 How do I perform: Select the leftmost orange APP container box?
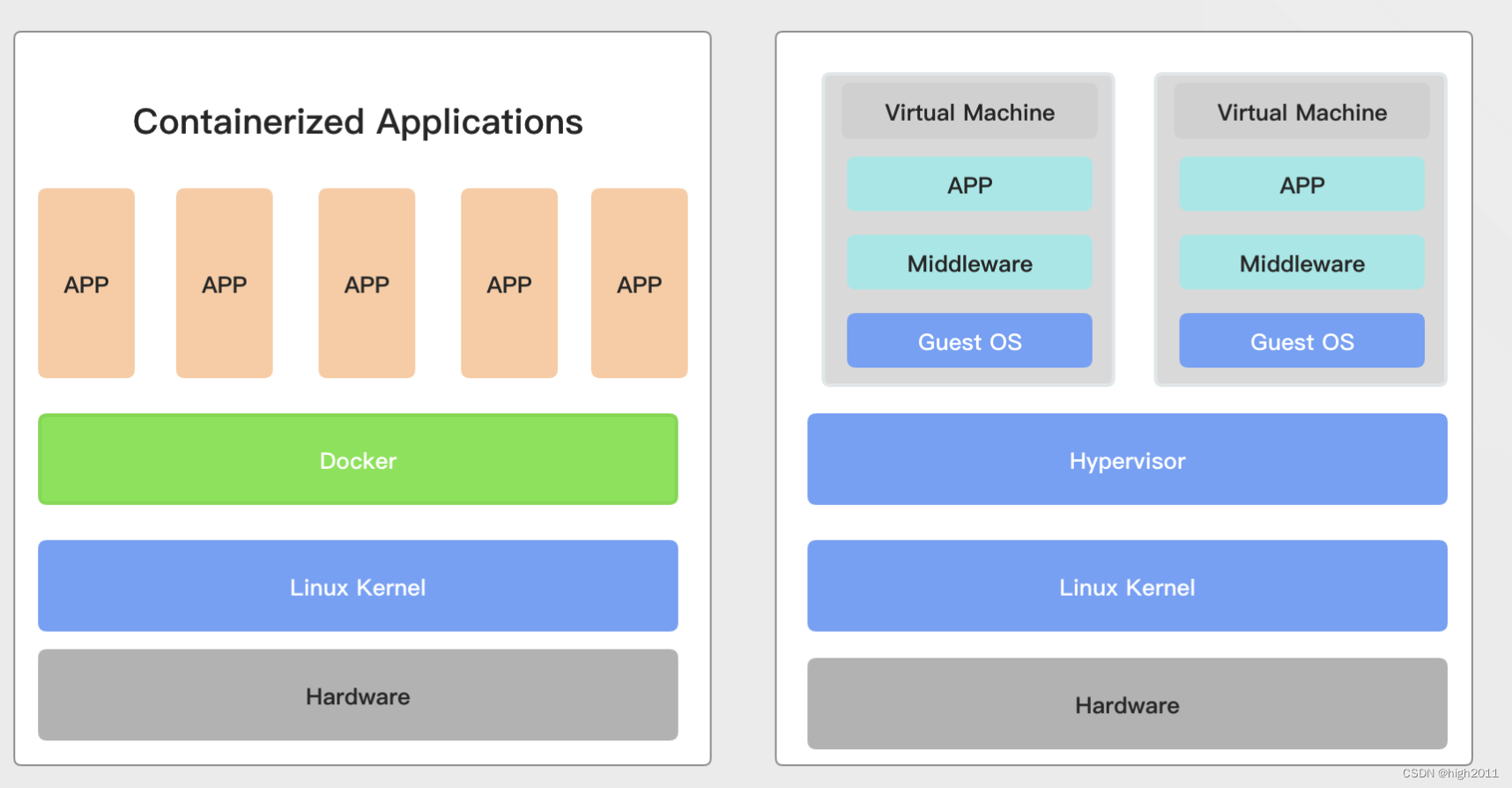click(x=86, y=283)
